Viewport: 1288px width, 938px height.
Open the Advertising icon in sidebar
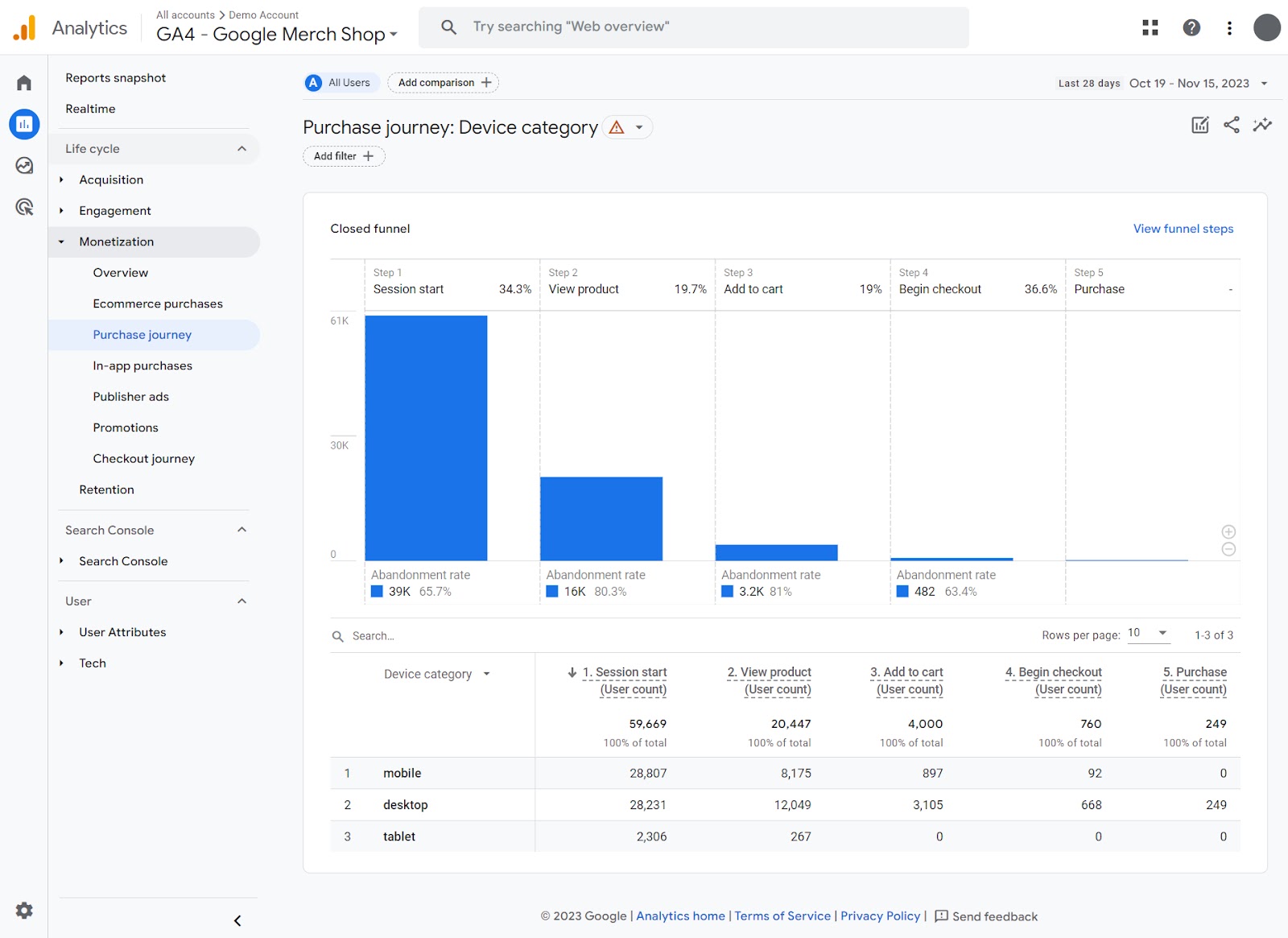23,208
